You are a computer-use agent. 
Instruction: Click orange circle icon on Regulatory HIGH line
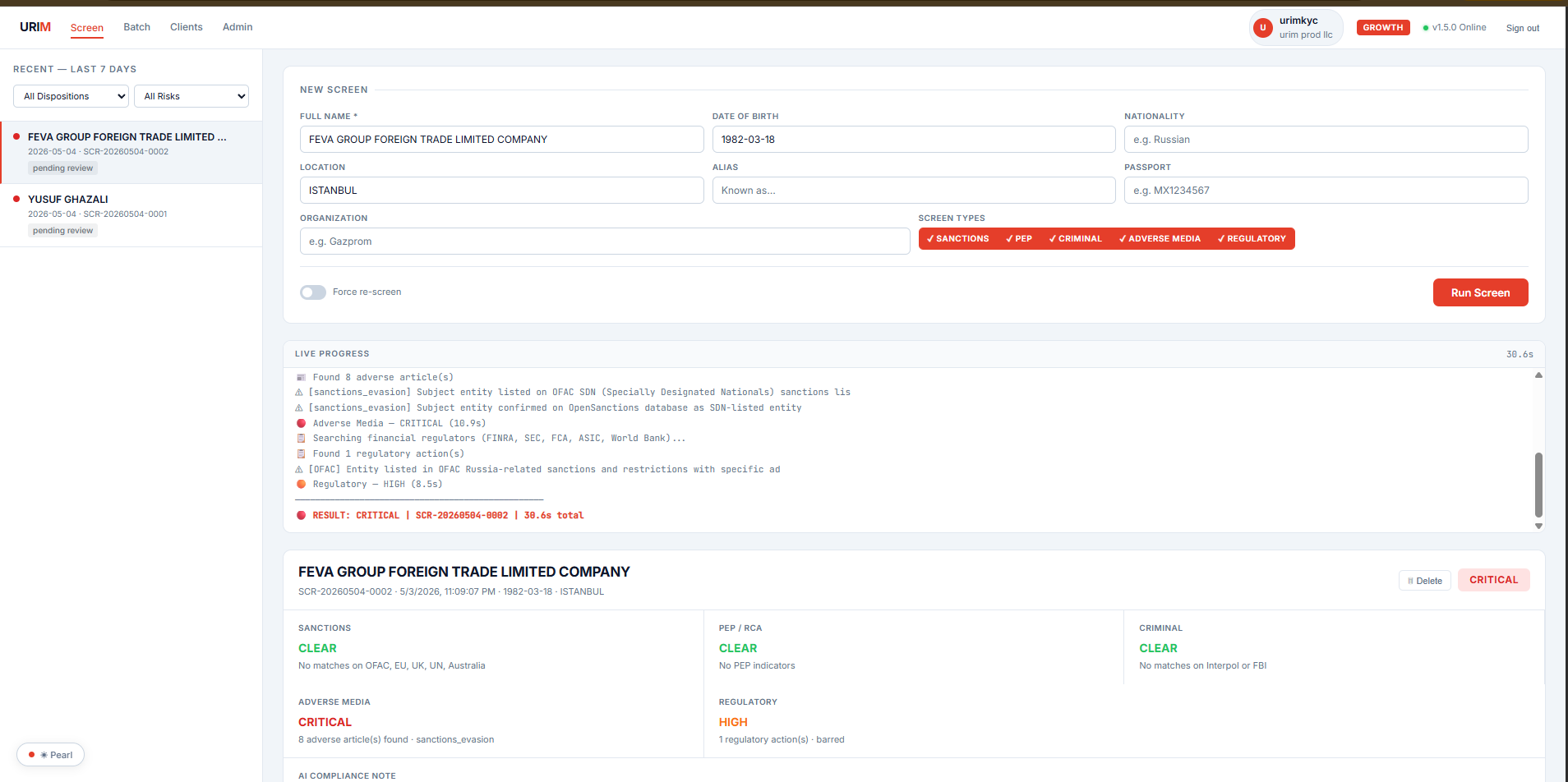pyautogui.click(x=302, y=485)
